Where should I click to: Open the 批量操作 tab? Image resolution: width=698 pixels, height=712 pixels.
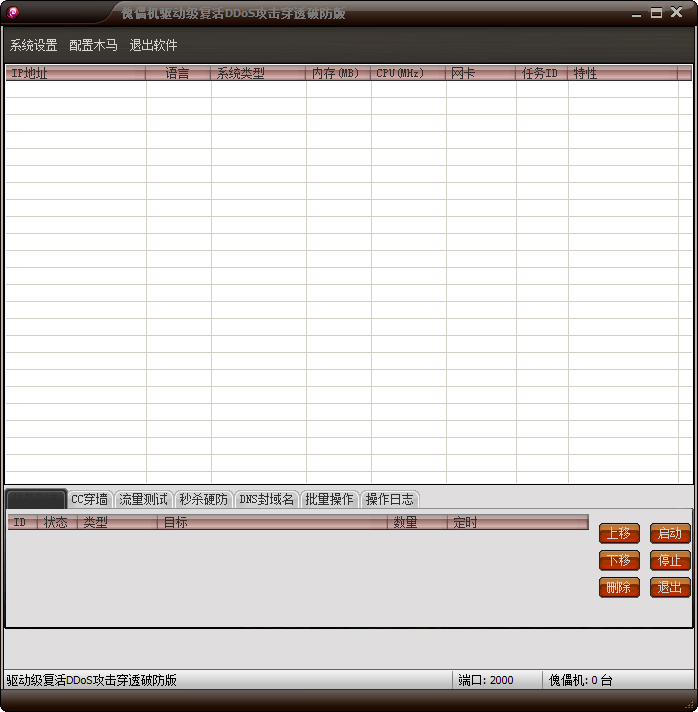pos(329,499)
